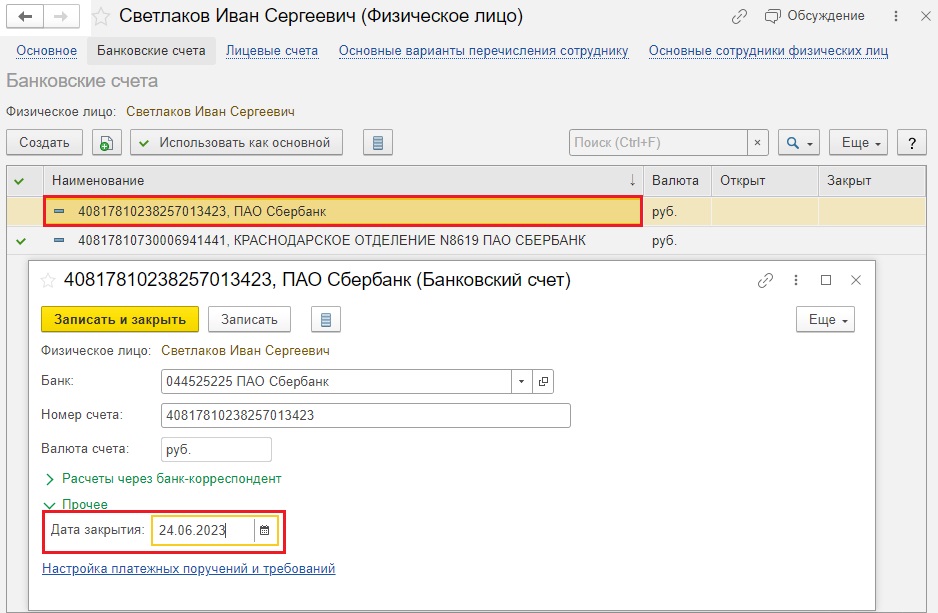Click Светлаков Иван Сергеевич above accounts list

tap(211, 112)
